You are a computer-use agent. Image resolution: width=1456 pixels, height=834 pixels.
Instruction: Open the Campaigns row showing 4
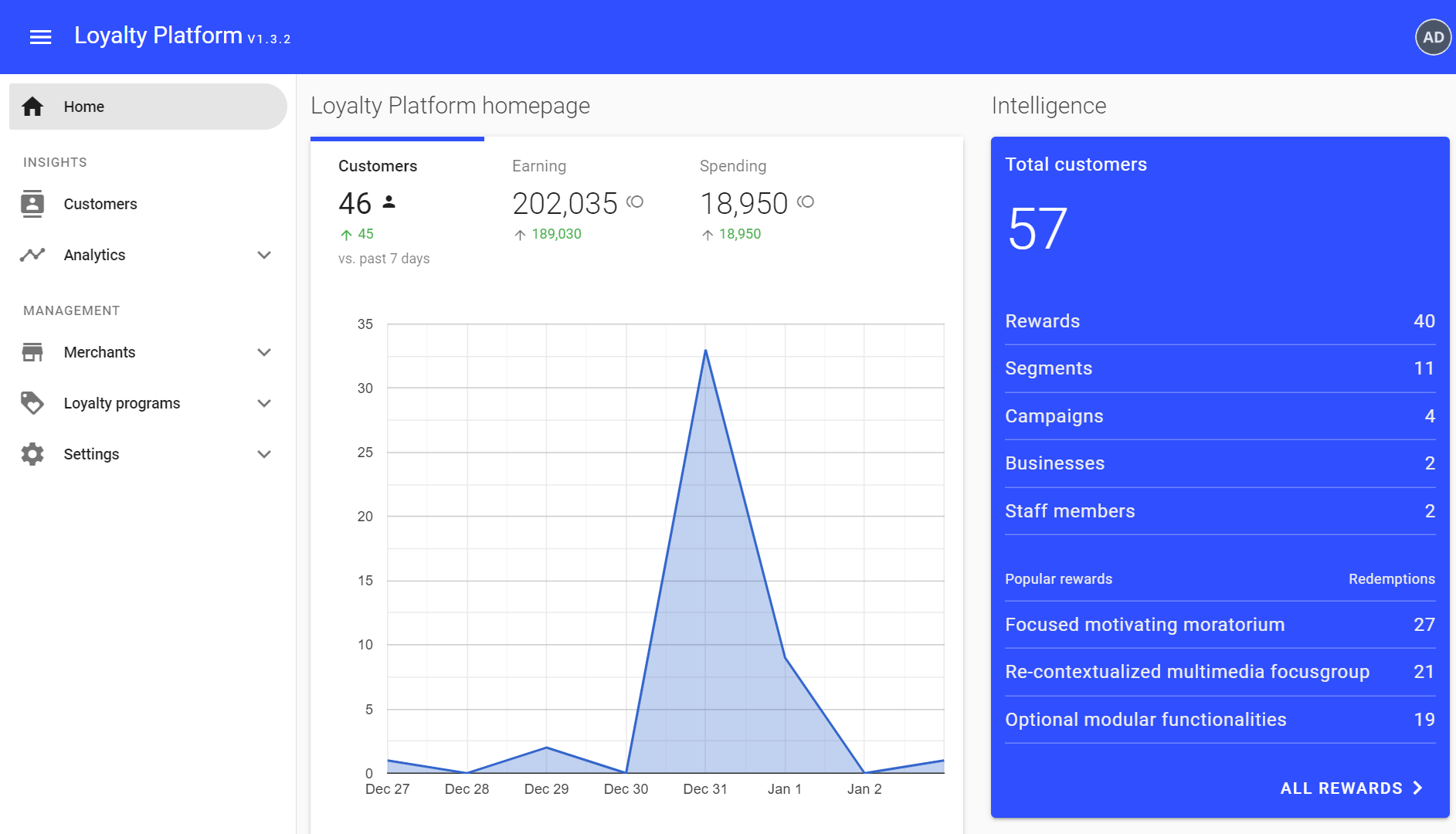tap(1220, 416)
